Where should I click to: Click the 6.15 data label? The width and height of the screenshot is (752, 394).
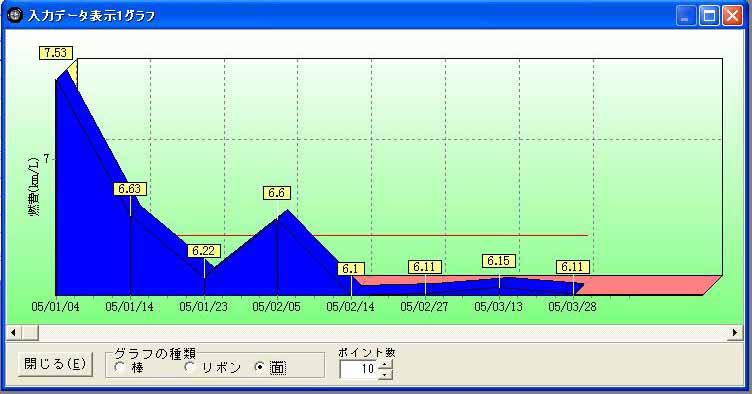[x=499, y=261]
